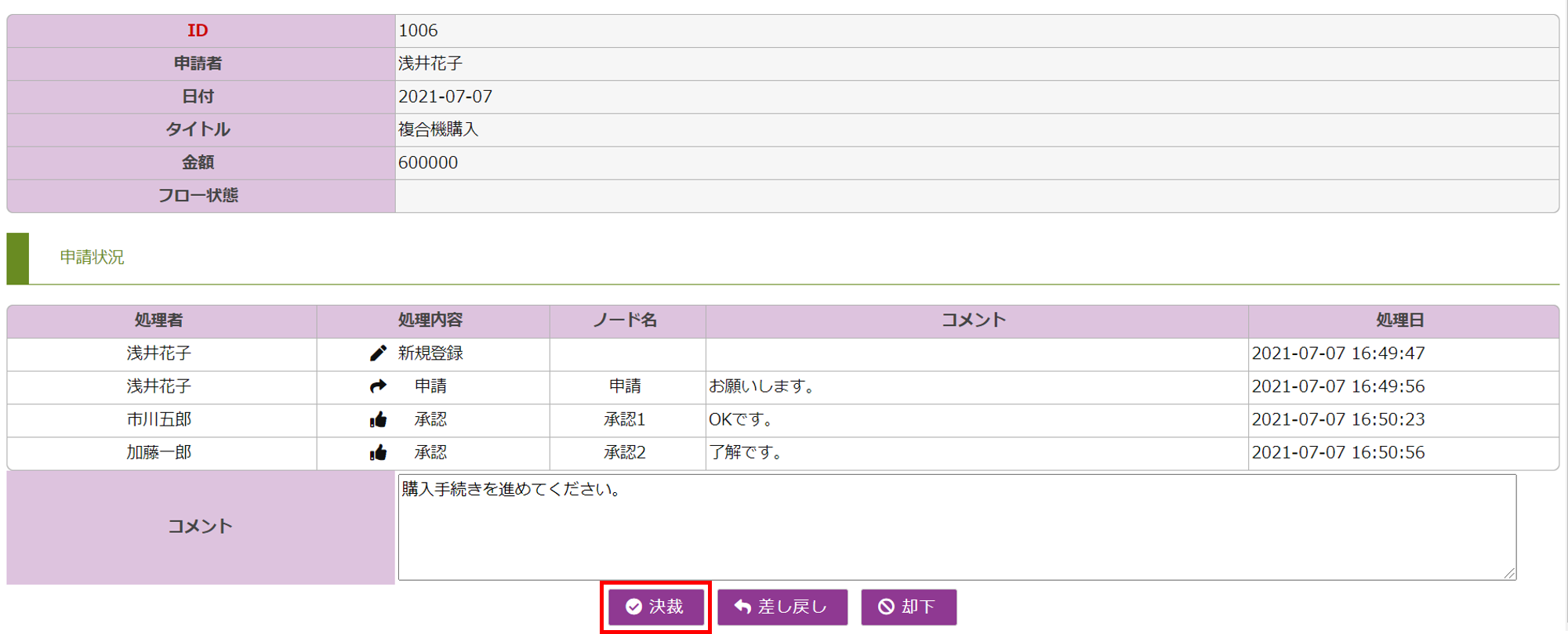Click the タイトル field label
Viewport: 1568px width, 634px height.
(198, 129)
